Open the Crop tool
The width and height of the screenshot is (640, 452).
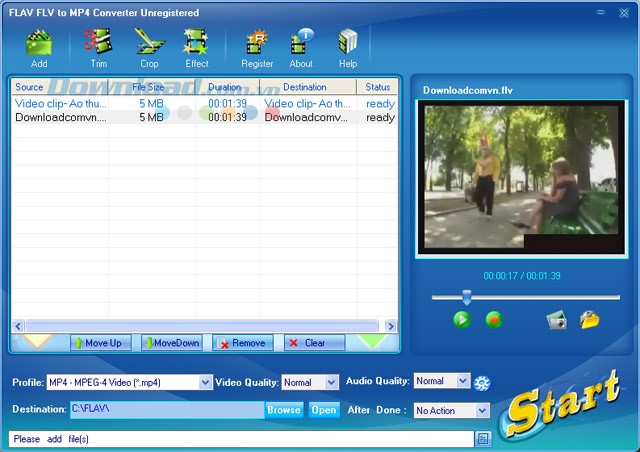[149, 41]
